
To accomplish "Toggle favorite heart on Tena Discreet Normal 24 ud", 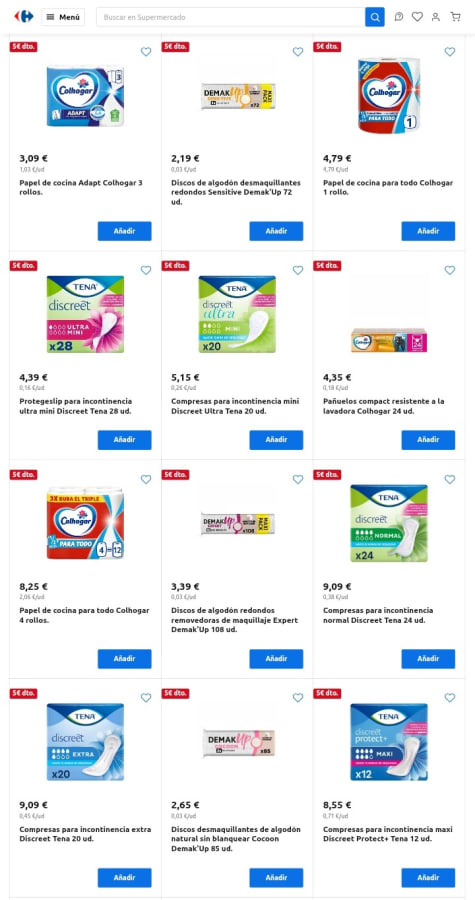I will [x=450, y=479].
